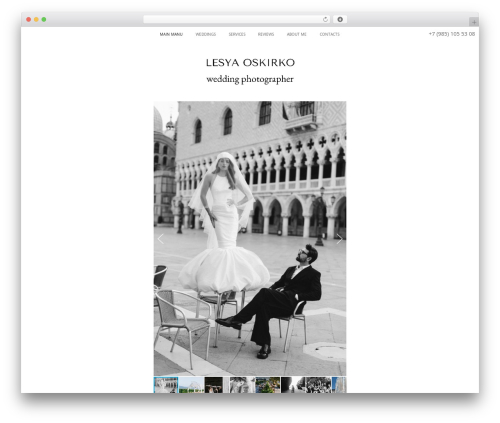Image resolution: width=500 pixels, height=423 pixels.
Task: Advance to next slide with right arrow
Action: 339,239
